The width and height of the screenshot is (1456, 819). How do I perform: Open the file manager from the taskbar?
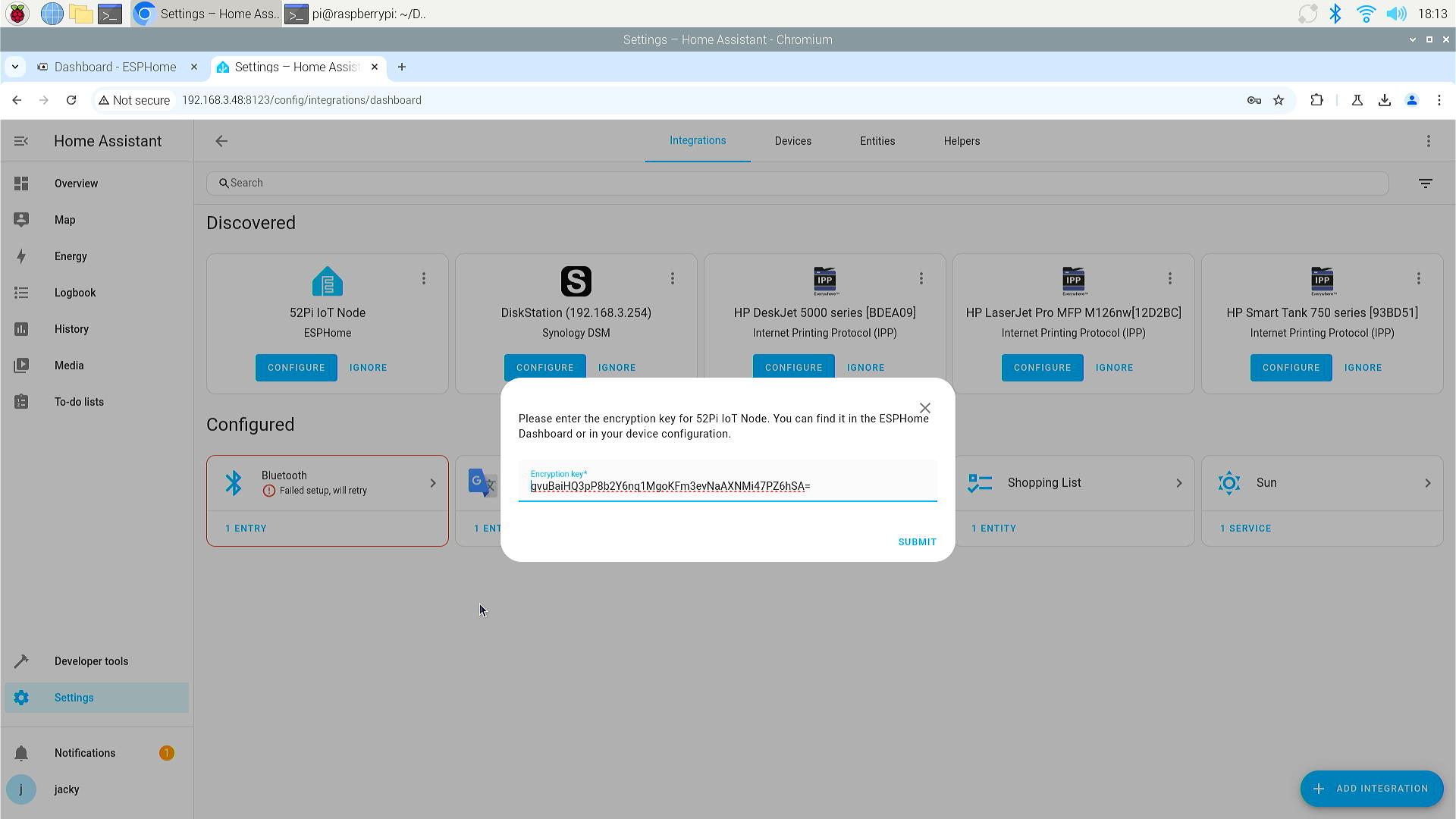click(80, 14)
